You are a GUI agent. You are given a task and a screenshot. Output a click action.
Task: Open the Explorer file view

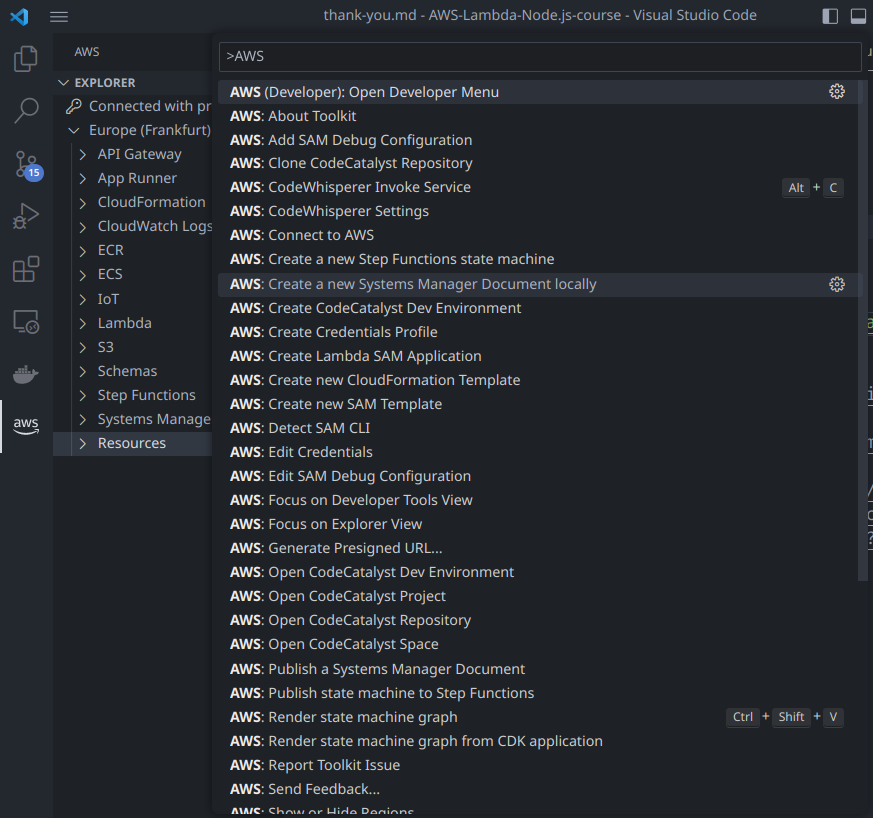click(x=25, y=59)
